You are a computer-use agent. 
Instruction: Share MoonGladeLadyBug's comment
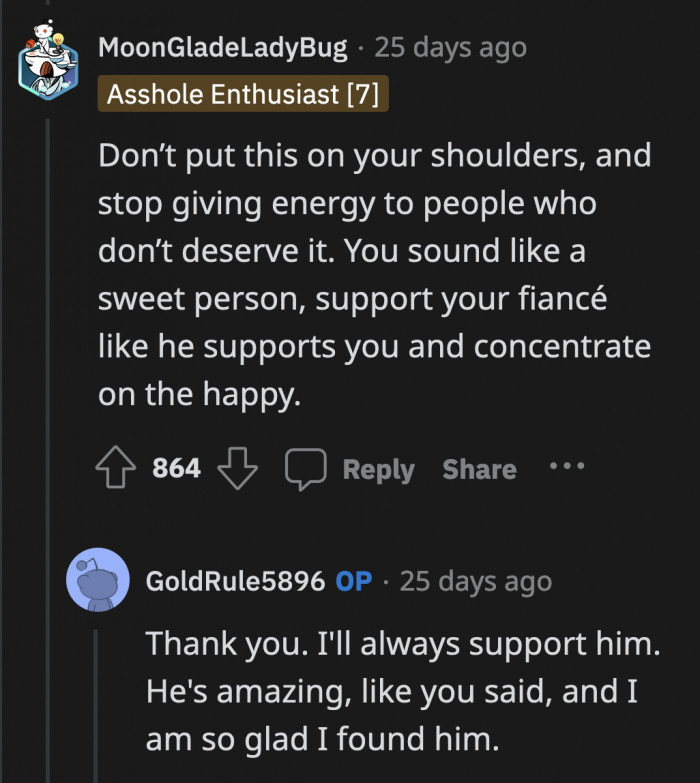point(479,469)
